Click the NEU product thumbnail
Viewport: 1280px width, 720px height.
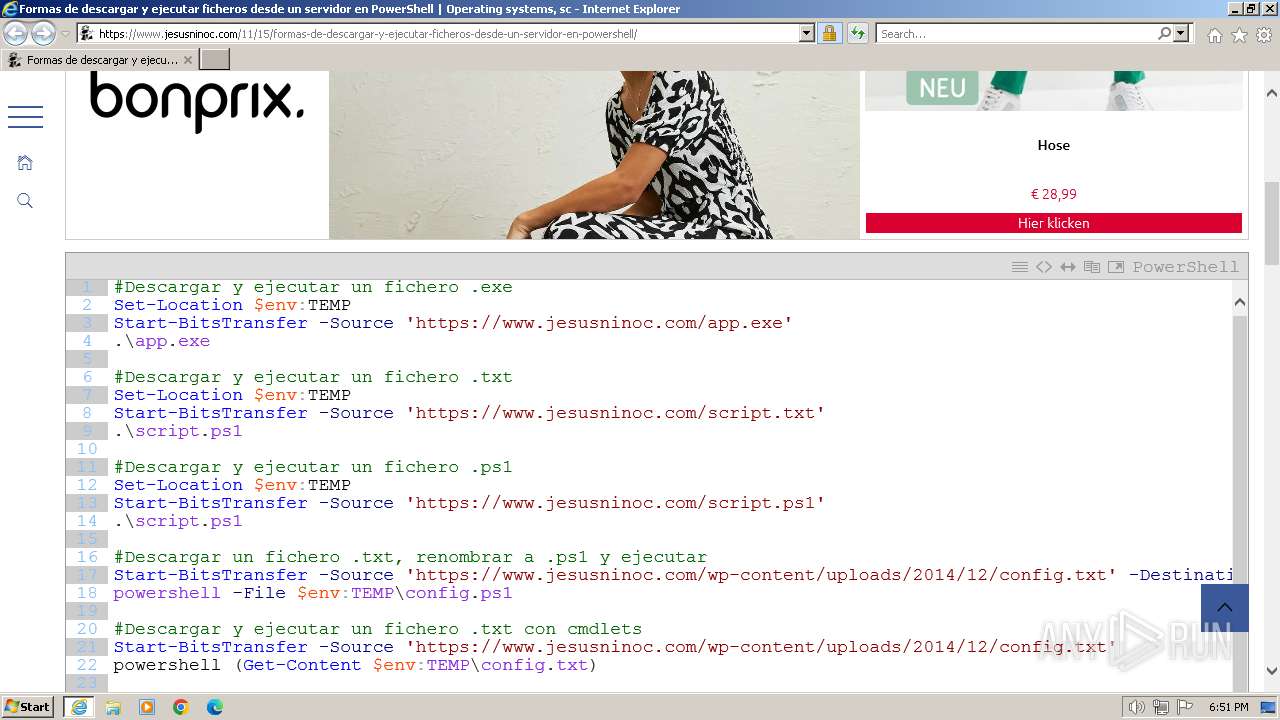pyautogui.click(x=1054, y=90)
